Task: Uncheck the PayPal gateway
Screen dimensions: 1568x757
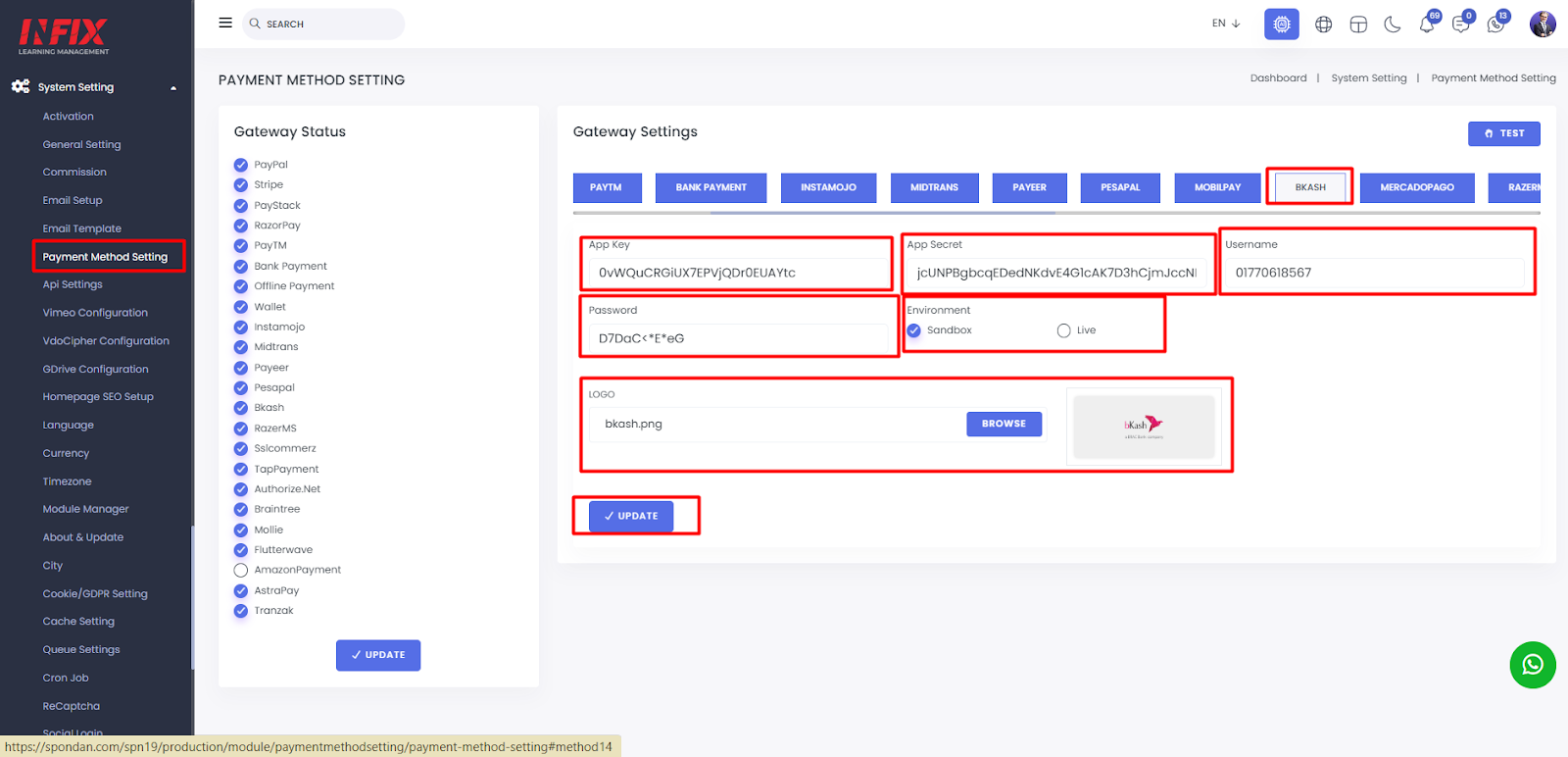Action: [x=241, y=165]
